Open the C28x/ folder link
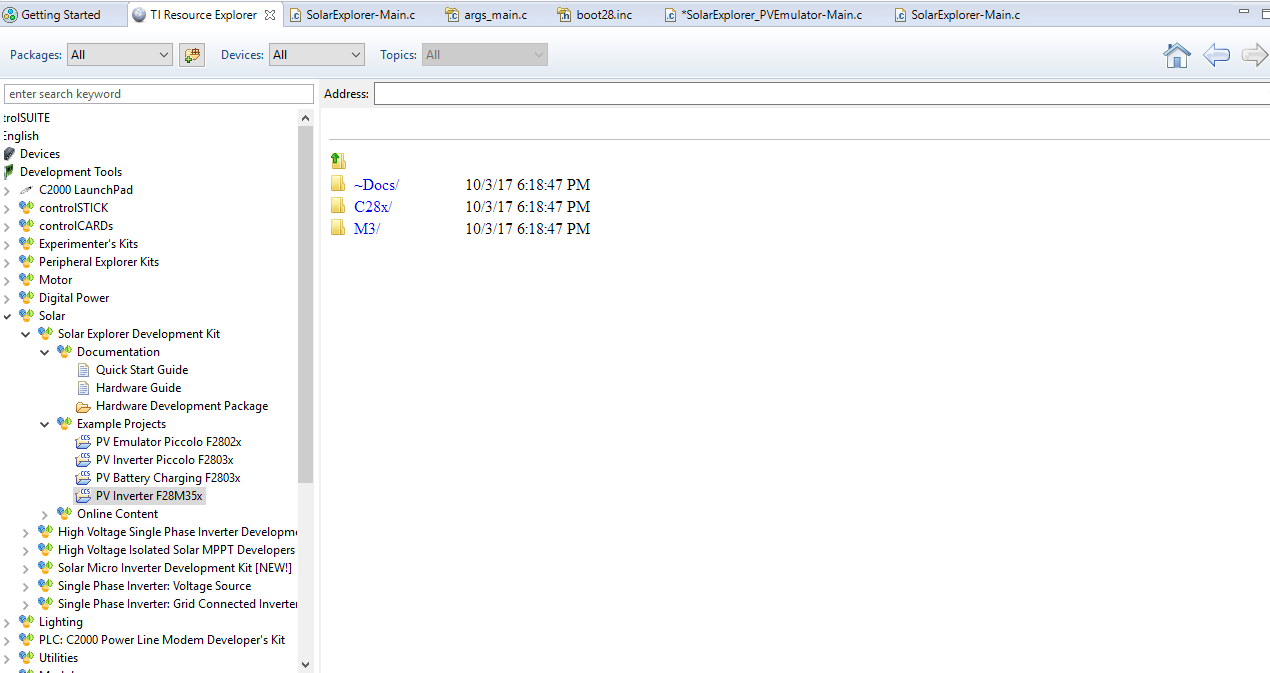 [373, 207]
